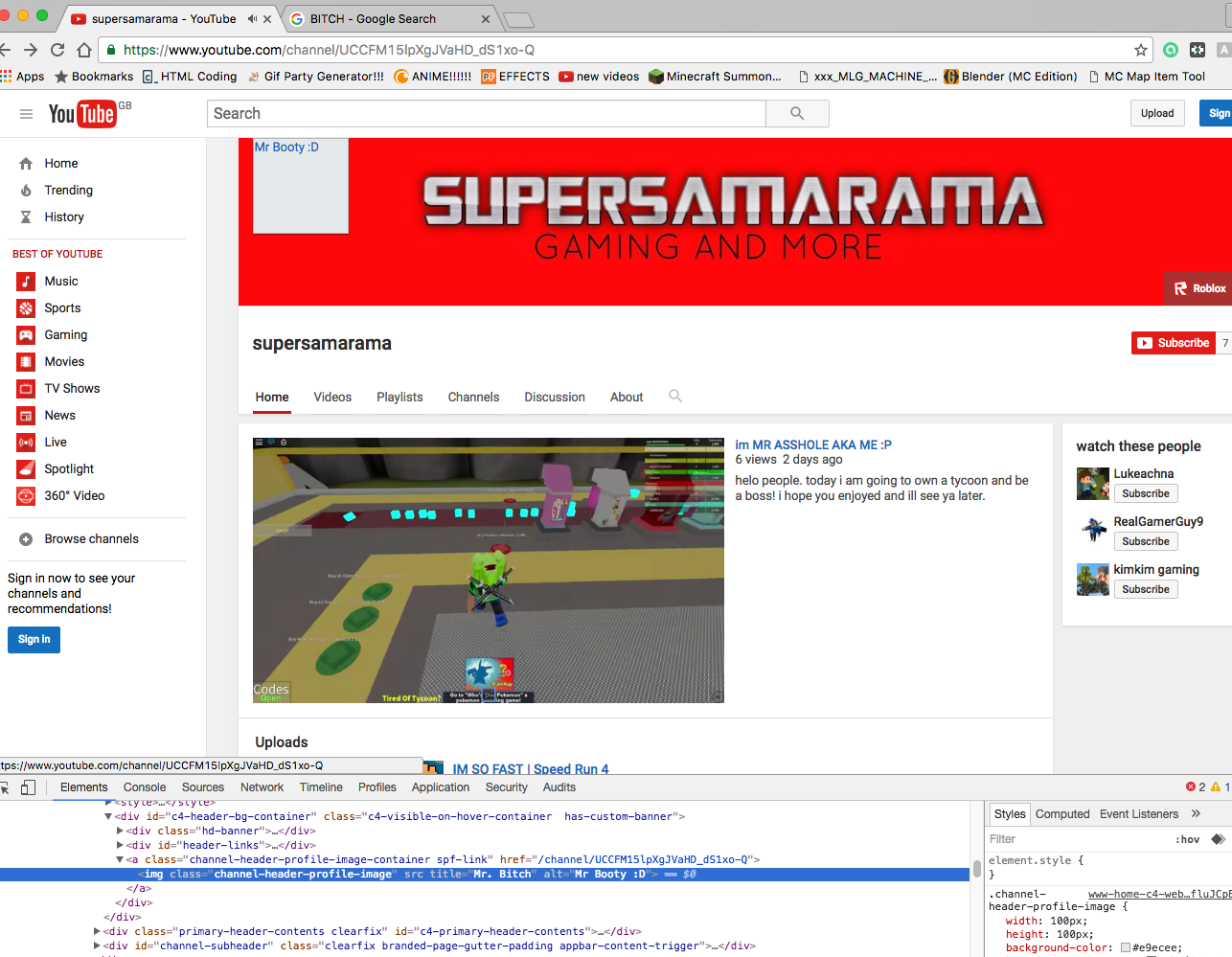Open the Sports channel icon

[x=26, y=308]
